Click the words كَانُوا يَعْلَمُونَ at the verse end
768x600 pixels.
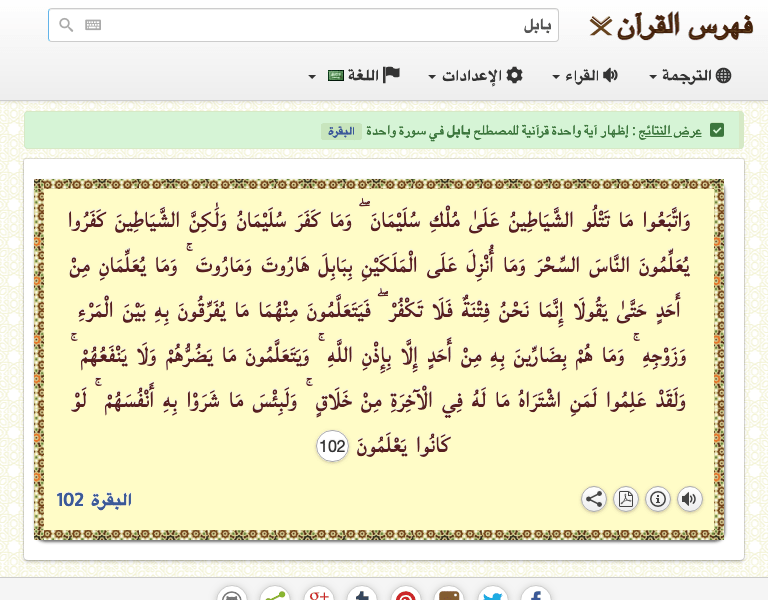pos(403,446)
